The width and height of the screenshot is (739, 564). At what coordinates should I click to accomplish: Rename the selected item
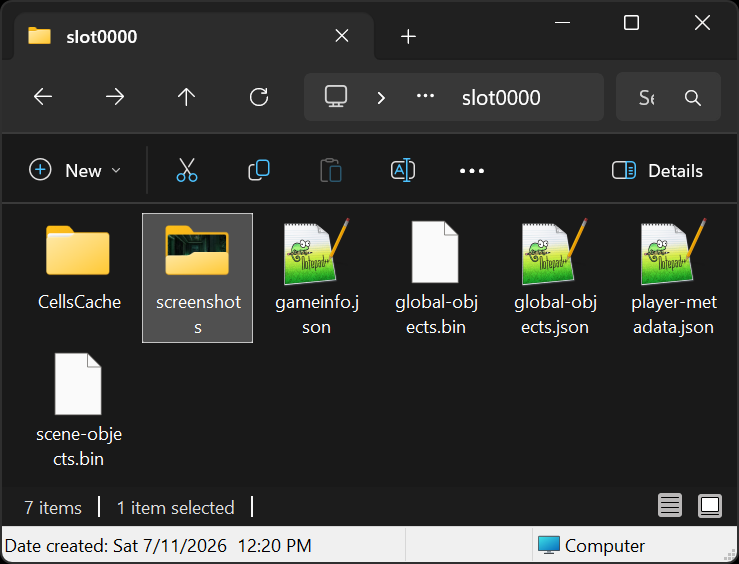403,170
